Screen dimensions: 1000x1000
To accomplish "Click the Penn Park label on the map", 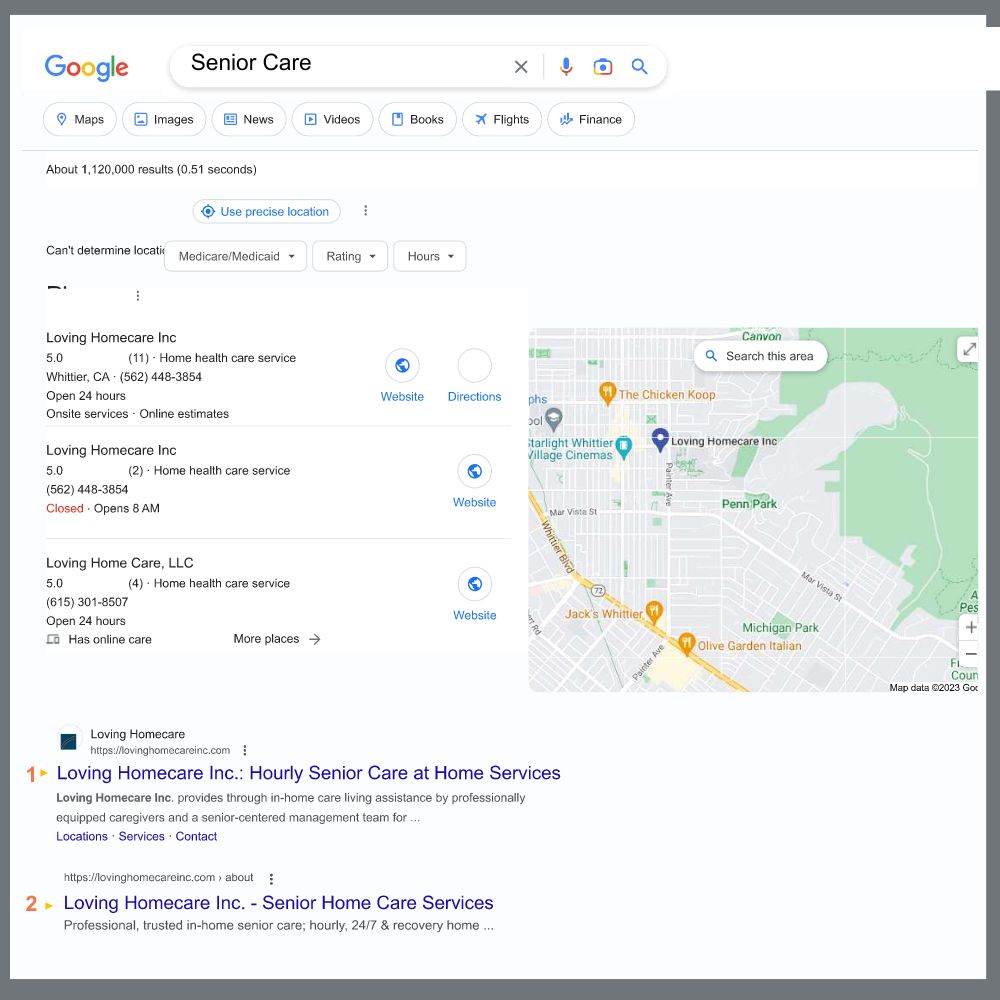I will (749, 504).
